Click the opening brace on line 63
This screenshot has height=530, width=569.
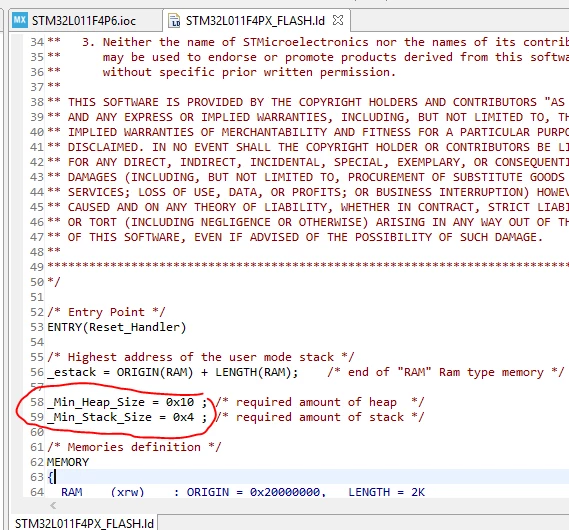pyautogui.click(x=50, y=477)
